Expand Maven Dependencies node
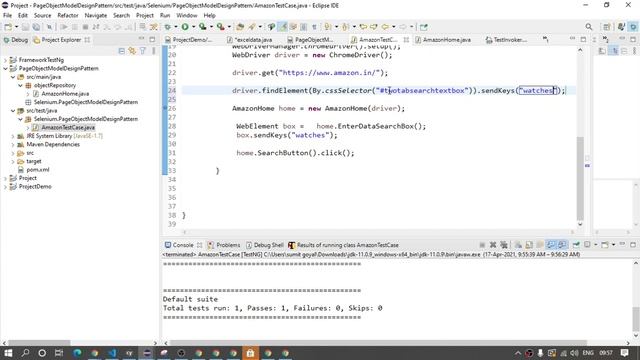The image size is (640, 360). [x=13, y=144]
